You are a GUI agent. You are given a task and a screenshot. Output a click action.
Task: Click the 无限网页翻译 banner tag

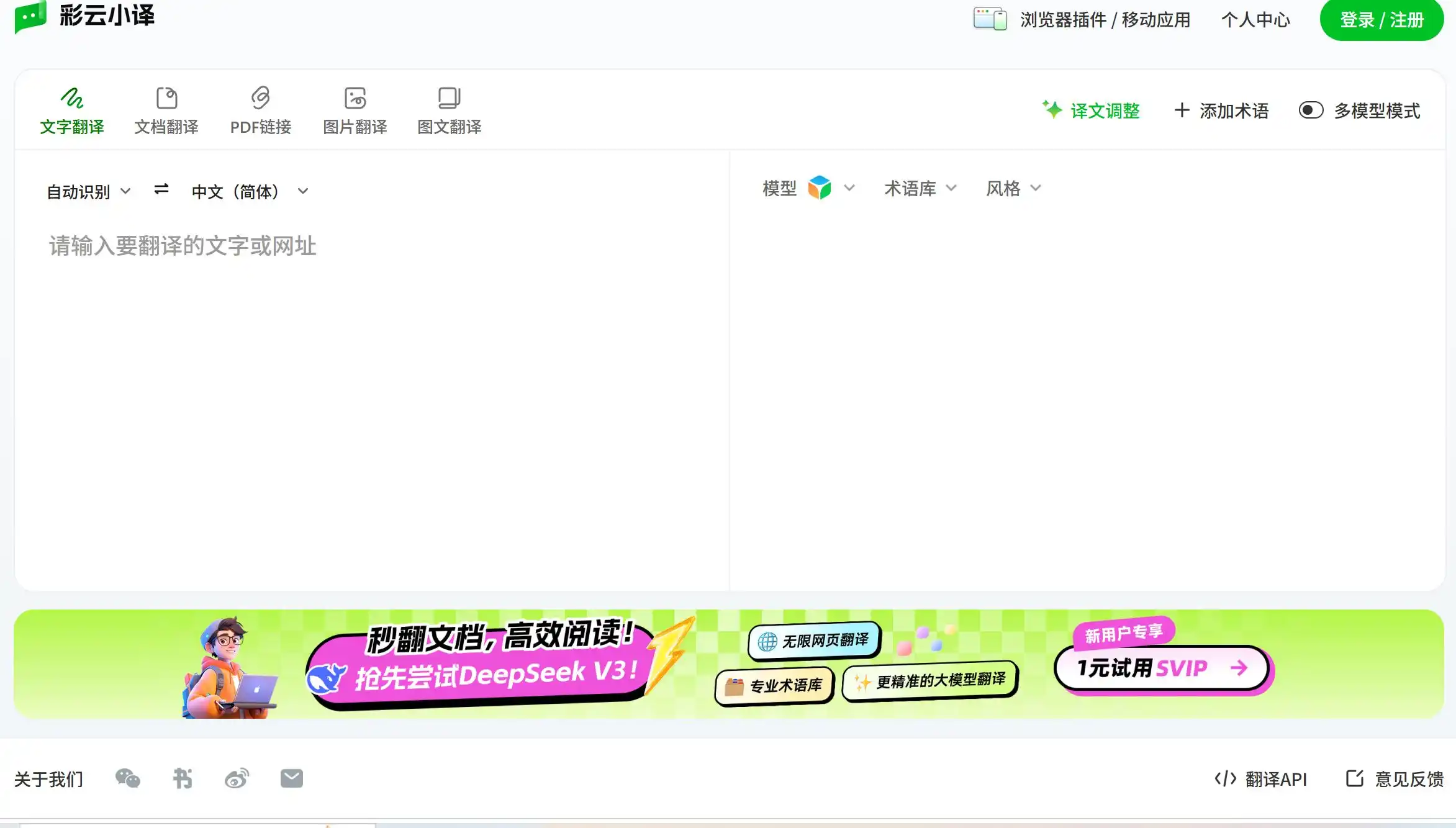coord(815,641)
